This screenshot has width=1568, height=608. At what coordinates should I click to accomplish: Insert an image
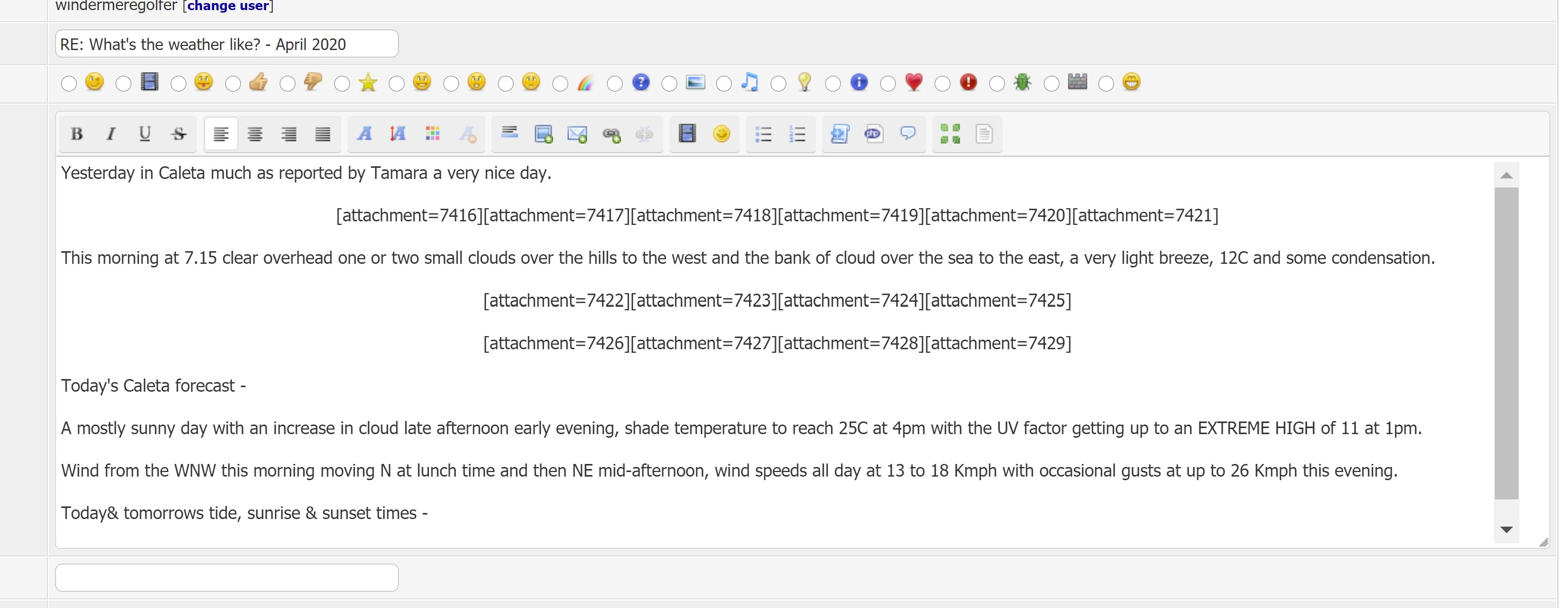(543, 134)
